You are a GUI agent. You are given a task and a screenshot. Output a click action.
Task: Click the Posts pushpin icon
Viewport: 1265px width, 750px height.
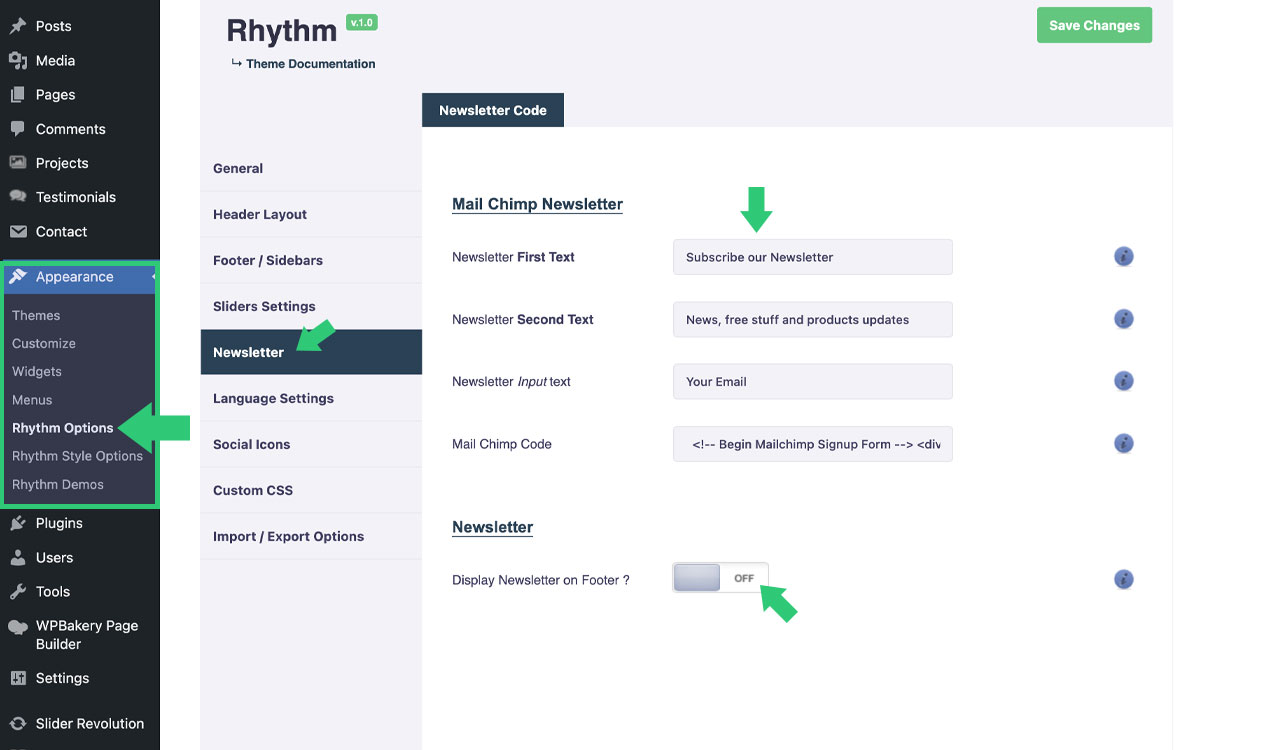[18, 26]
